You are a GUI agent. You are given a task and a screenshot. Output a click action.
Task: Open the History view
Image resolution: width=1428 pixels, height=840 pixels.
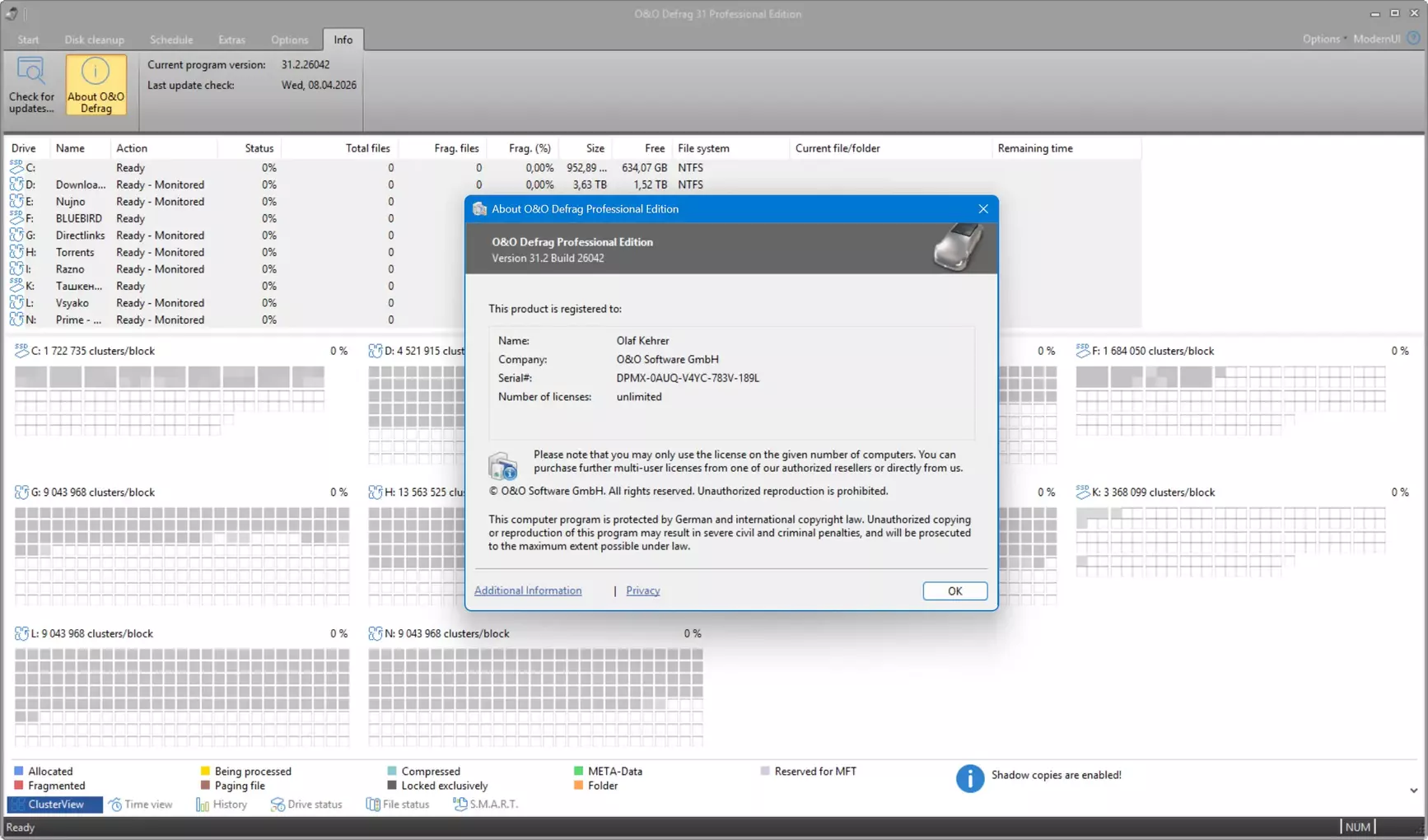(x=222, y=805)
